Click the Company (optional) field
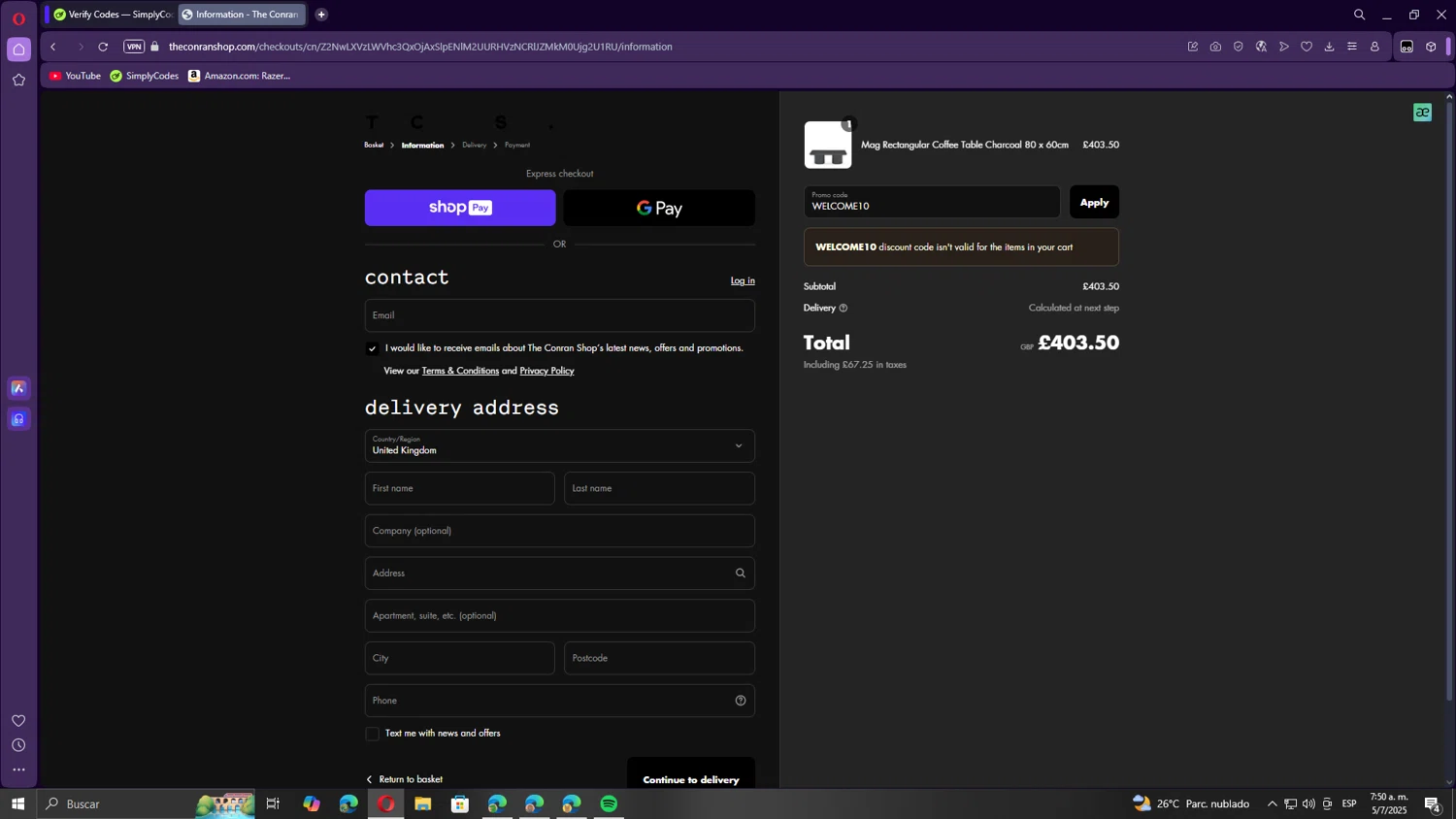 pos(560,531)
